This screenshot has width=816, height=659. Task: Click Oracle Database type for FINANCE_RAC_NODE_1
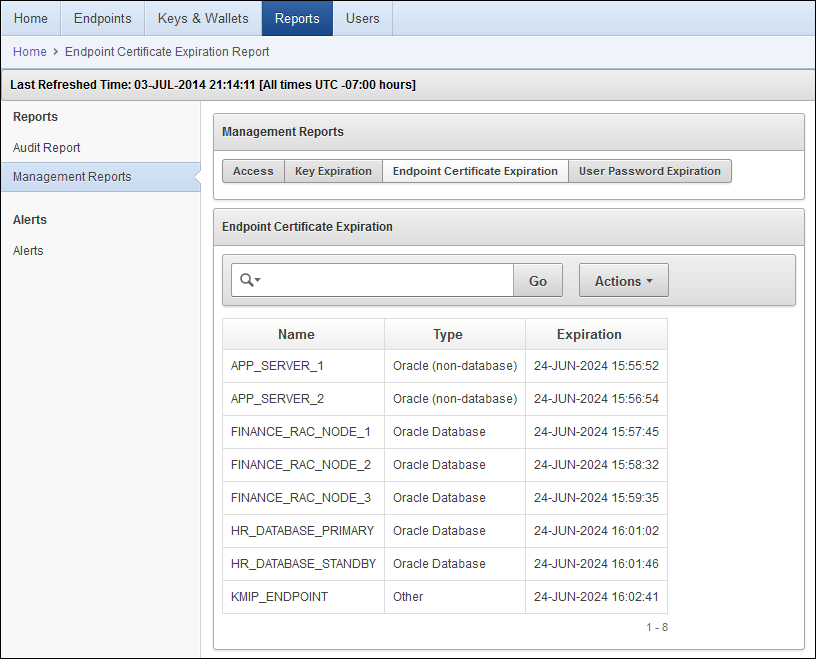pos(455,432)
